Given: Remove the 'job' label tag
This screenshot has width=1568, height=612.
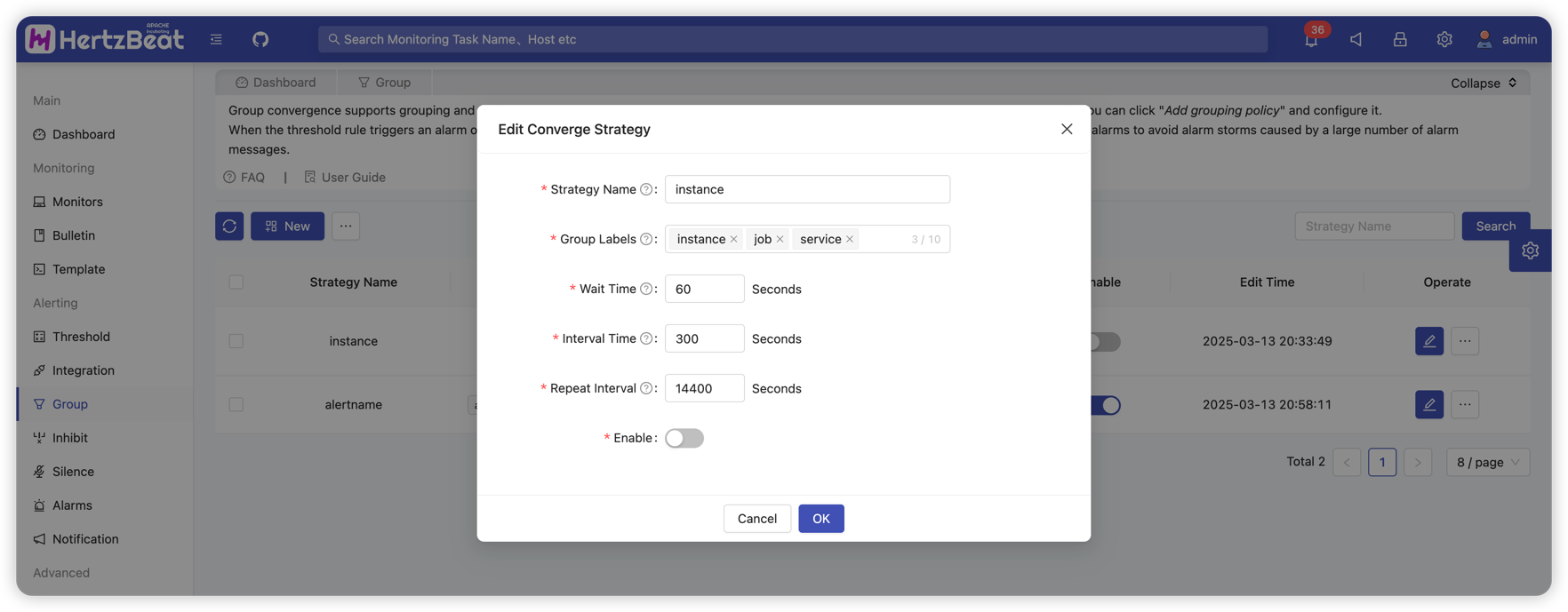Looking at the screenshot, I should (x=780, y=239).
